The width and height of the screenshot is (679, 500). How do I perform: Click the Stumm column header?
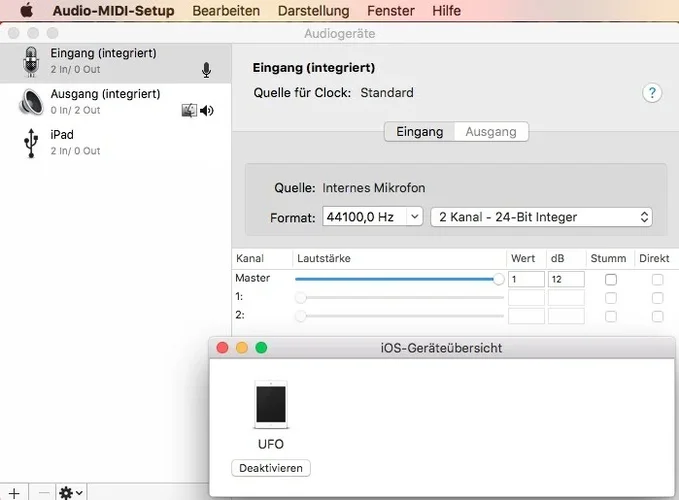point(608,258)
